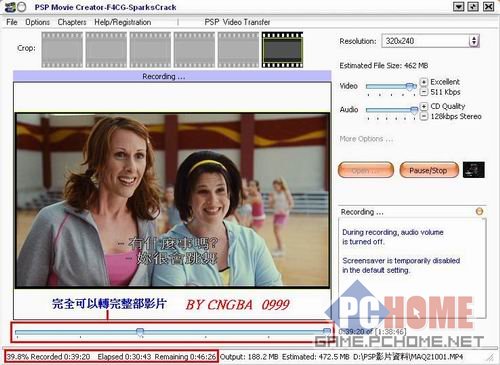
Task: Select the third crop filmstrip thumbnail
Action: 150,50
